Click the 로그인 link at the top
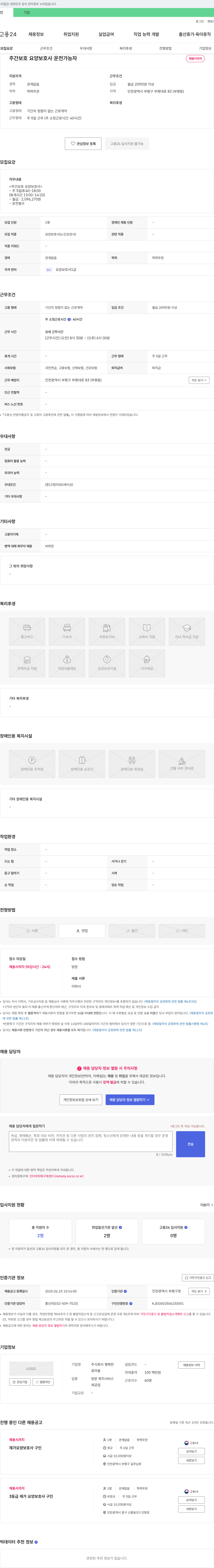The image size is (214, 1568). [x=199, y=21]
